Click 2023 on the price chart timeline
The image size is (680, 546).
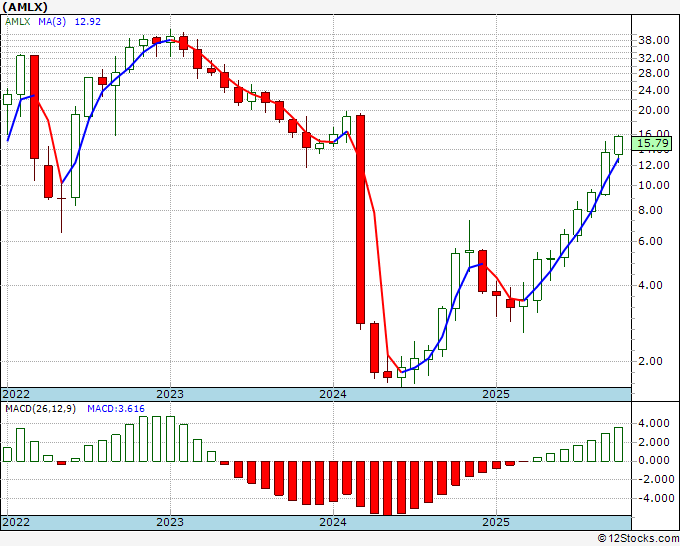tap(170, 394)
